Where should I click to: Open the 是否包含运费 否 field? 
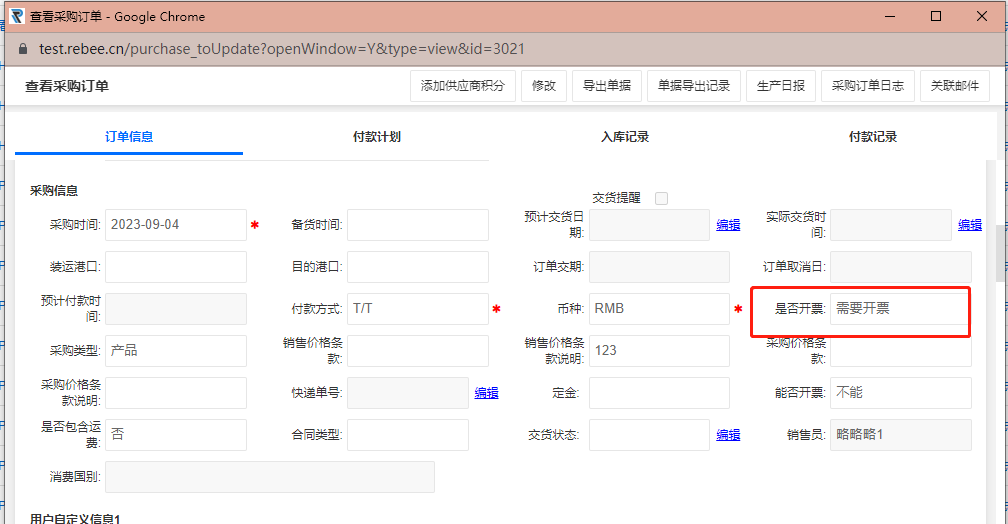(x=176, y=435)
